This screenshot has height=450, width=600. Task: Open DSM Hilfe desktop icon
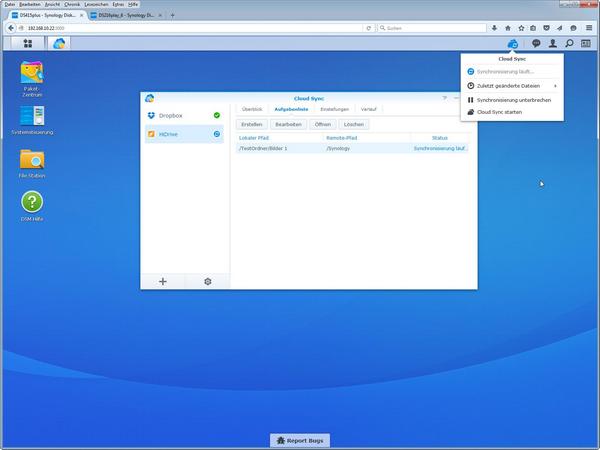pos(32,206)
